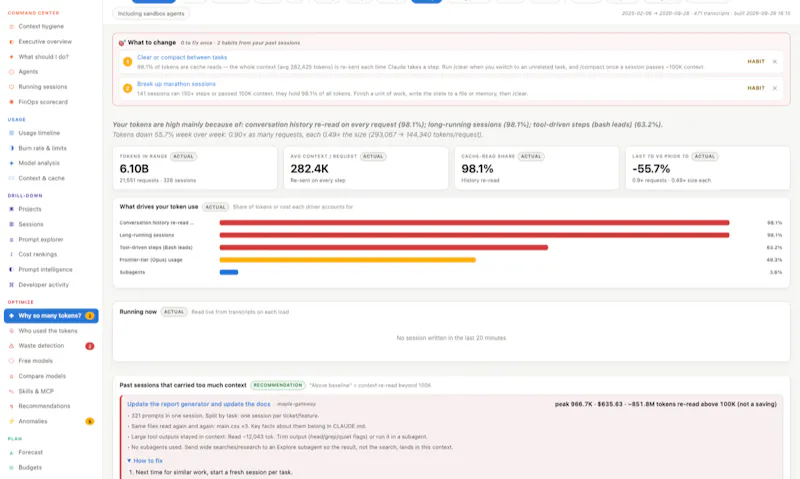
Task: Open the Forecast menu item label
Action: coord(31,452)
